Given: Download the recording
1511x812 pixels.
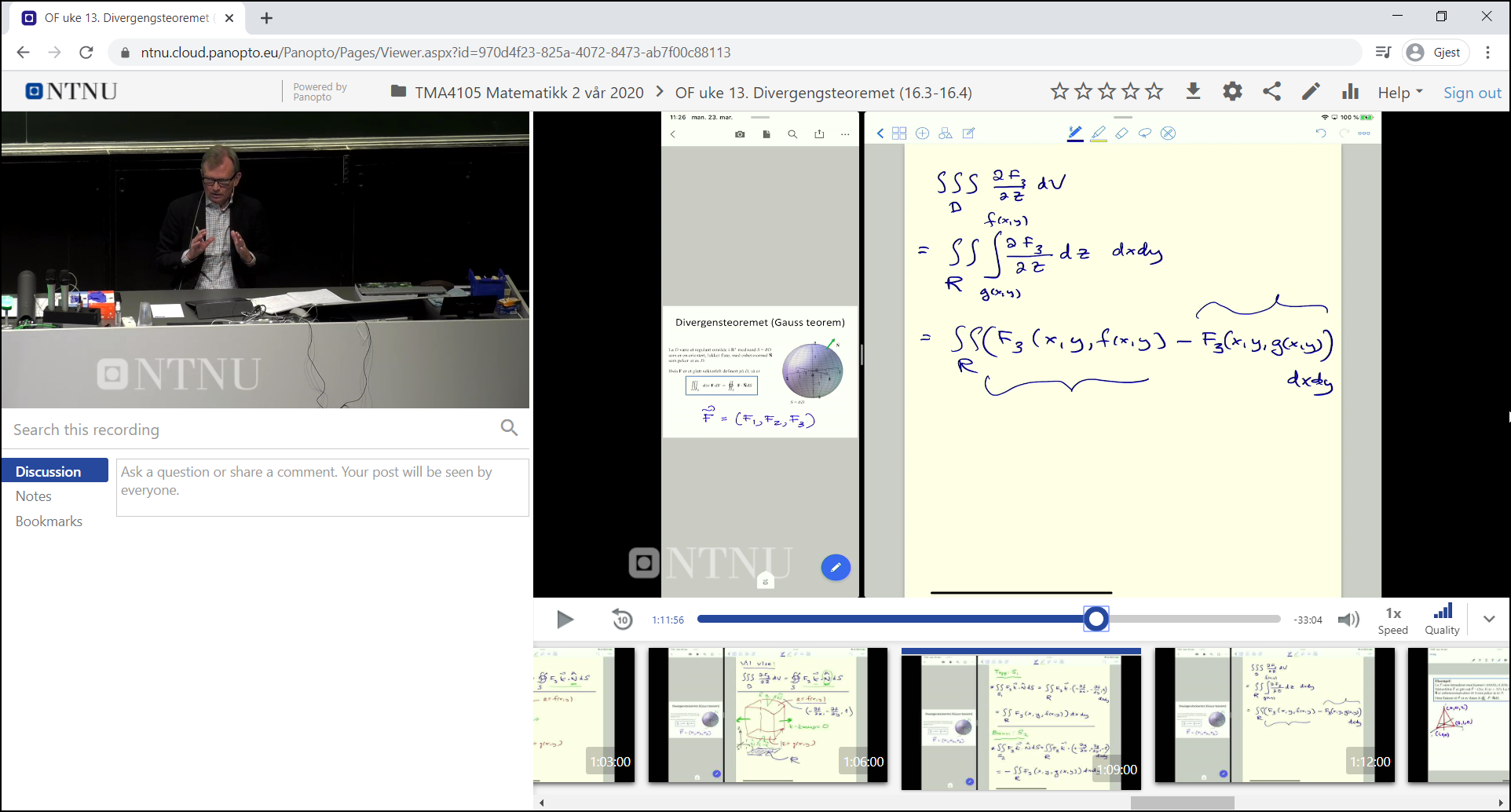Looking at the screenshot, I should [1193, 92].
